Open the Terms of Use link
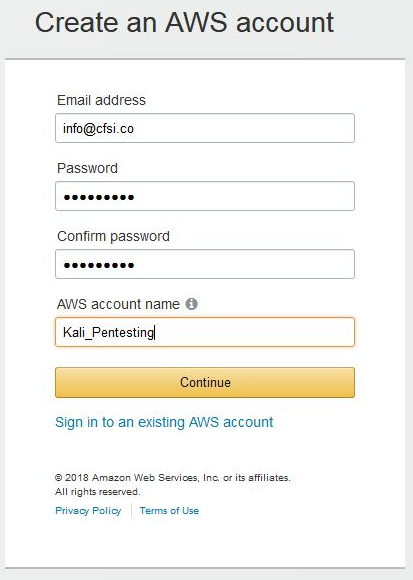 pos(169,511)
